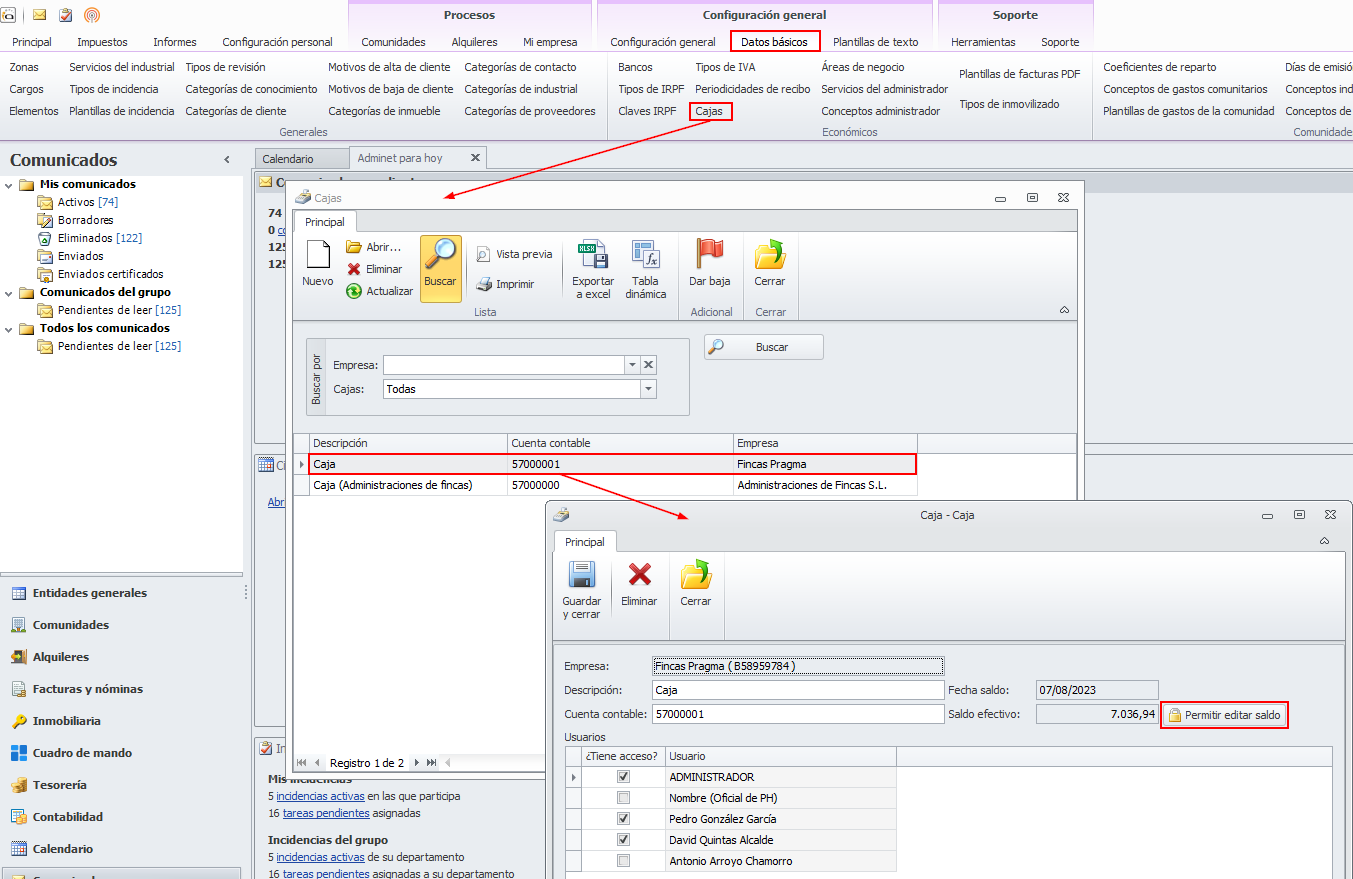The width and height of the screenshot is (1353, 879).
Task: Uncheck access for Pedro González García
Action: point(624,819)
